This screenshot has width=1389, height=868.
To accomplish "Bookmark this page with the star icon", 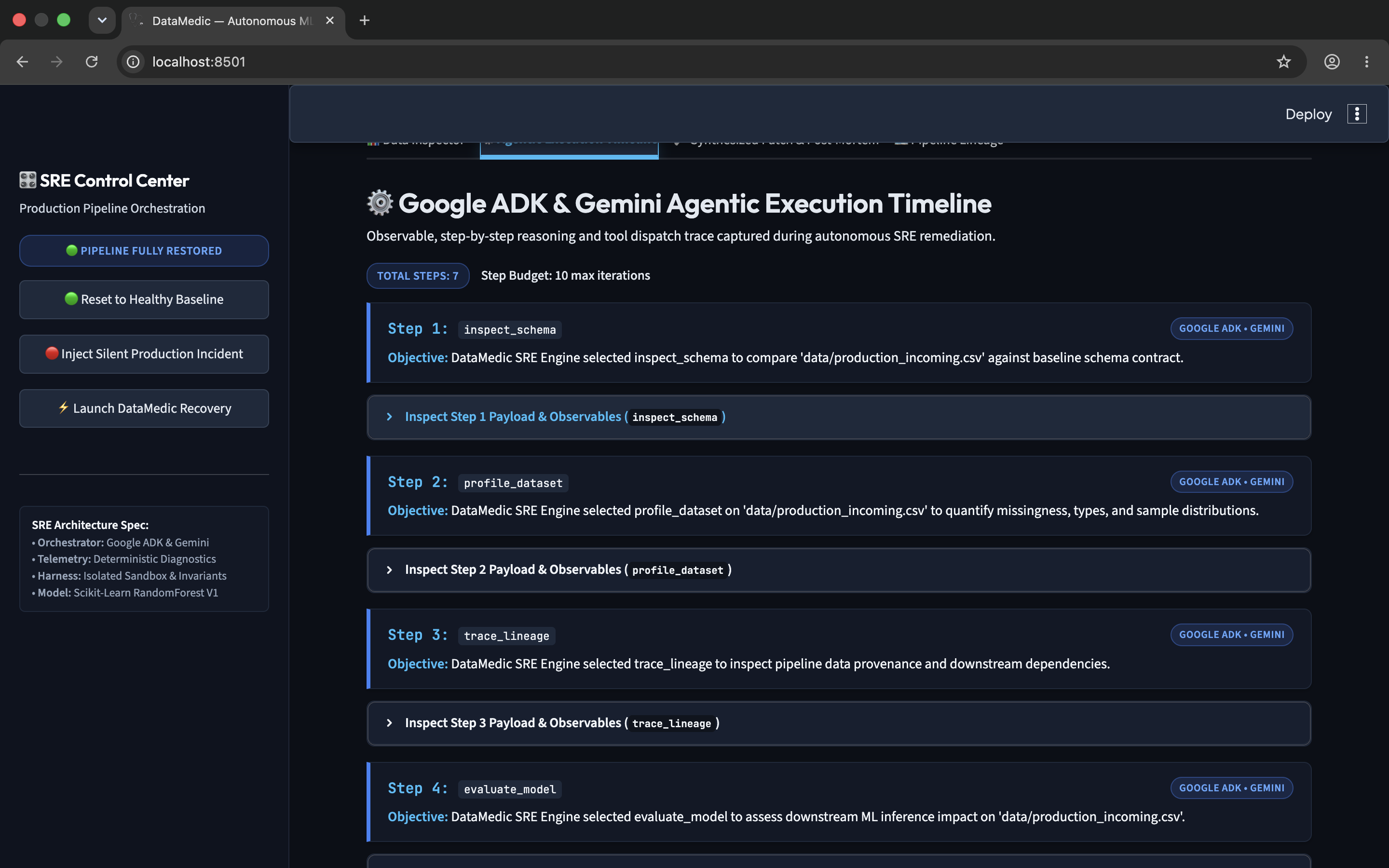I will tap(1283, 61).
